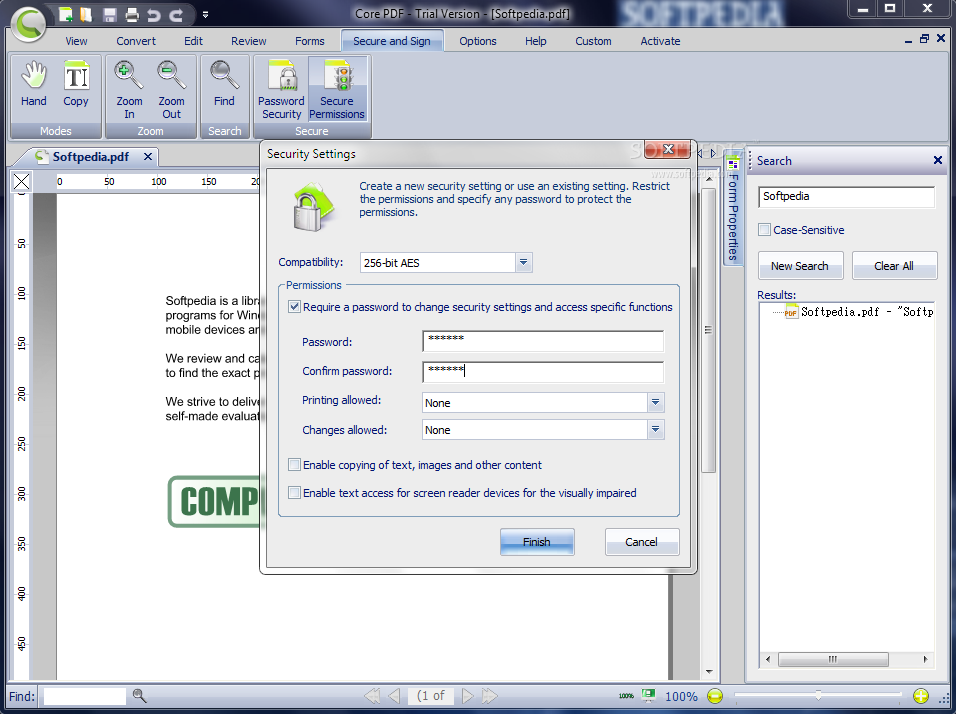This screenshot has height=714, width=956.
Task: Click the Print icon in quick toolbar
Action: coord(132,15)
